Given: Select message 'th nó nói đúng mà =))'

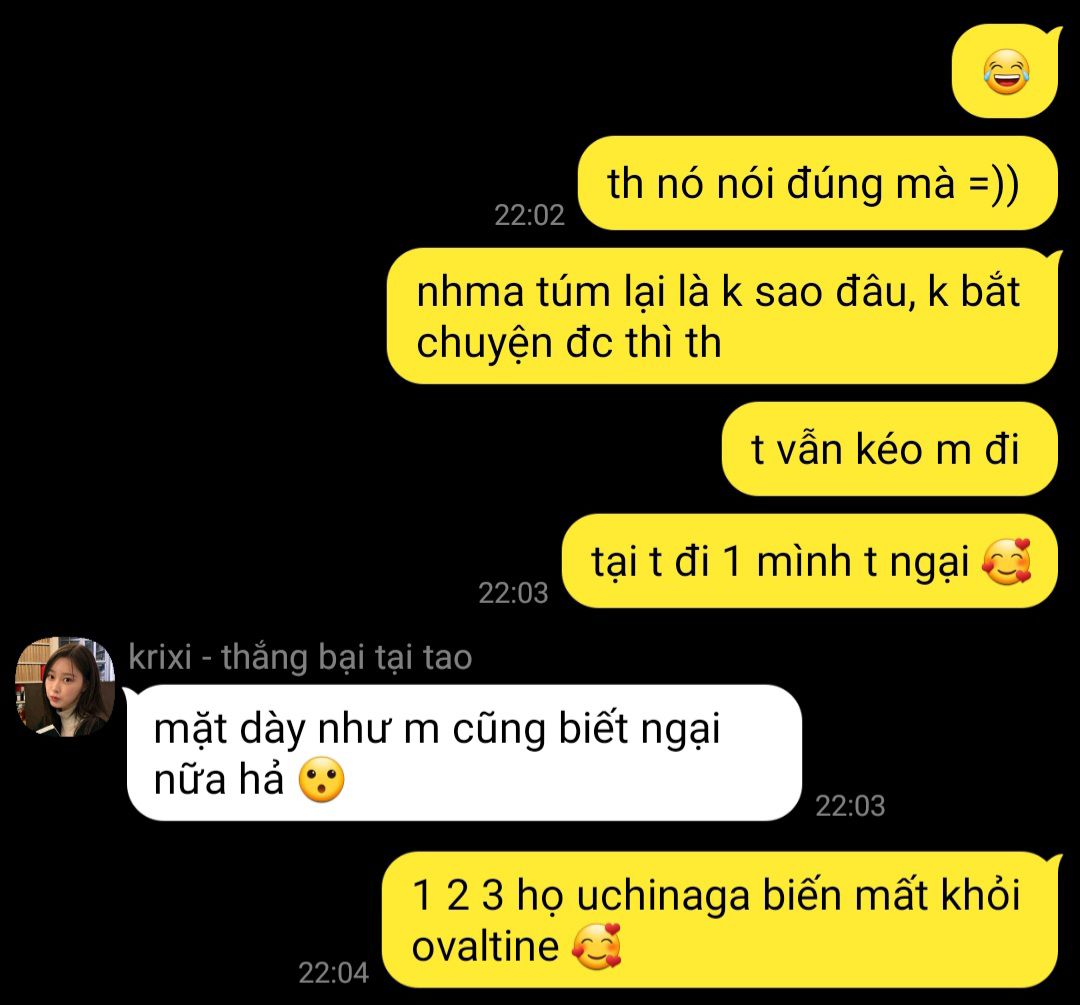Looking at the screenshot, I should click(x=817, y=183).
